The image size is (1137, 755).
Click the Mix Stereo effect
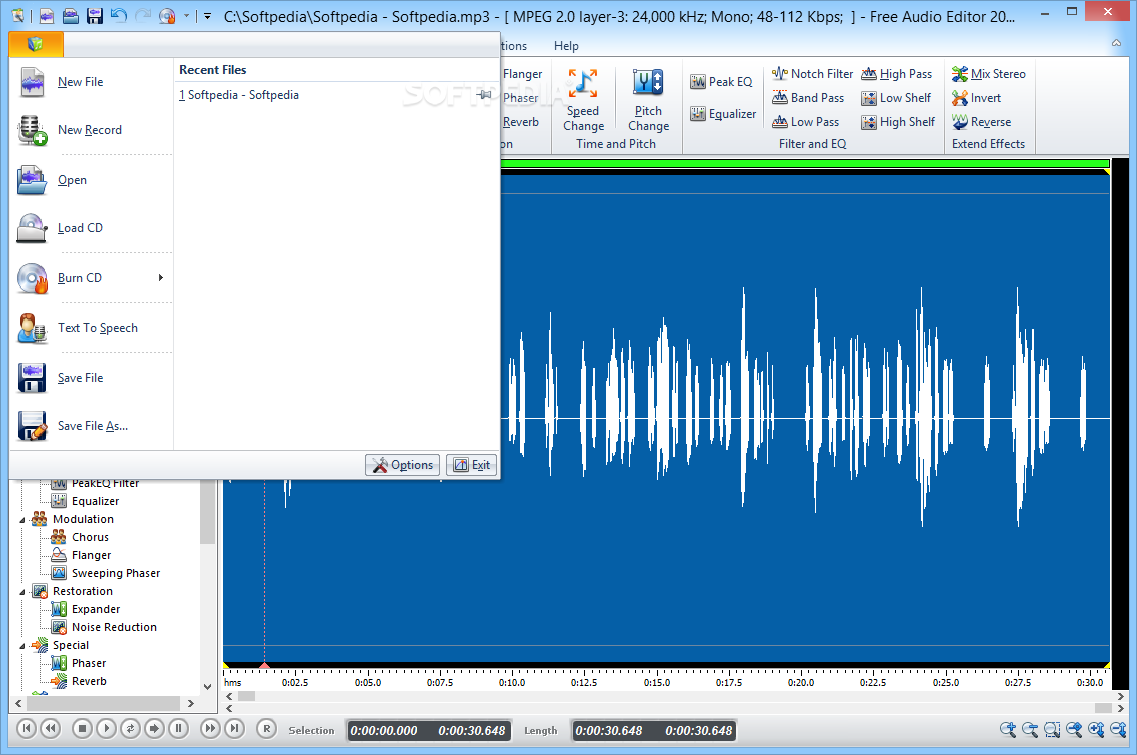point(989,74)
